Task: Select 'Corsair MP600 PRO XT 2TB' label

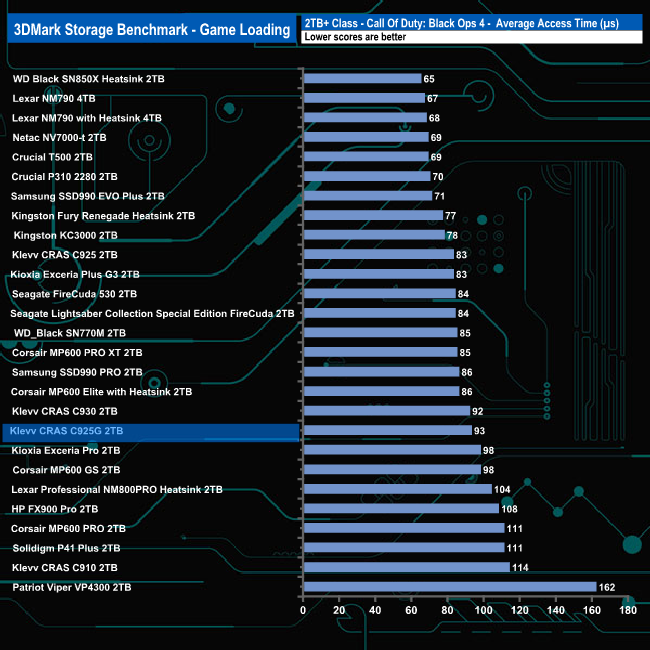Action: click(x=77, y=352)
